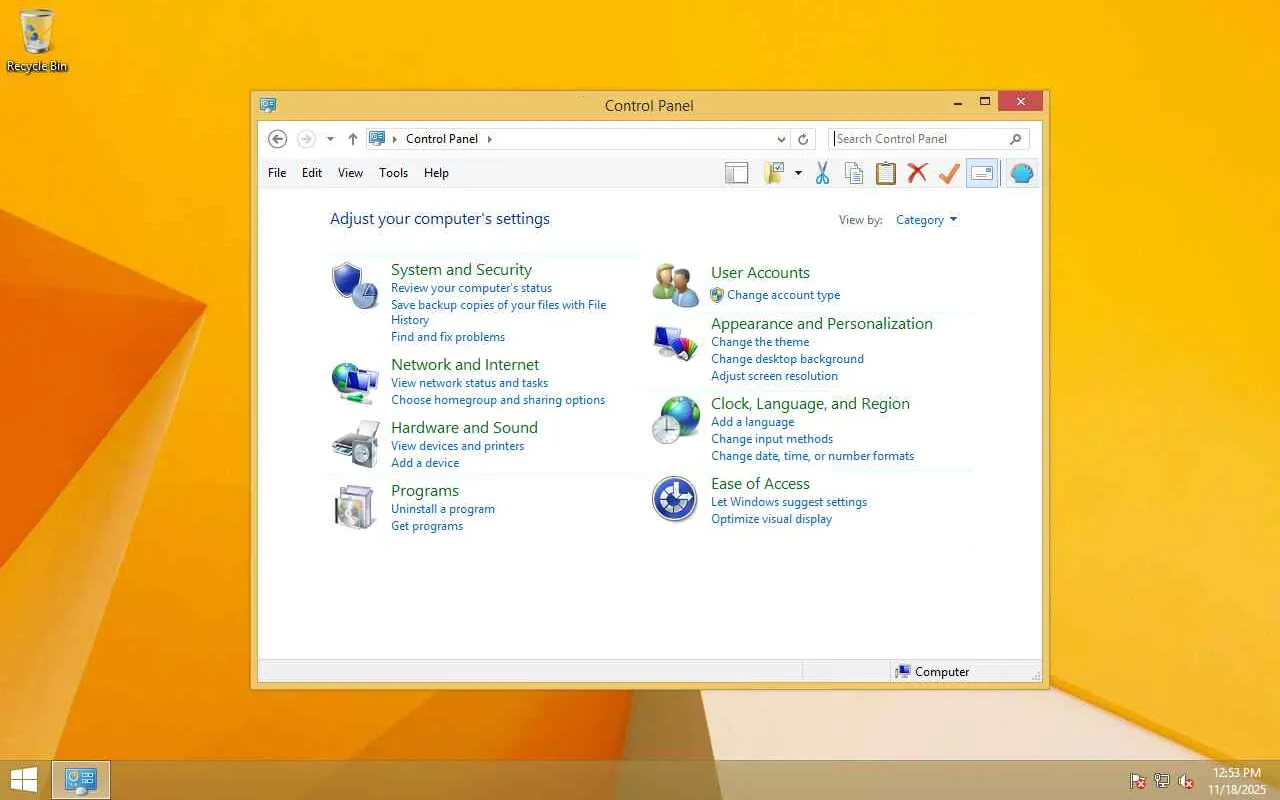
Task: Click the red X Delete toolbar icon
Action: (917, 173)
